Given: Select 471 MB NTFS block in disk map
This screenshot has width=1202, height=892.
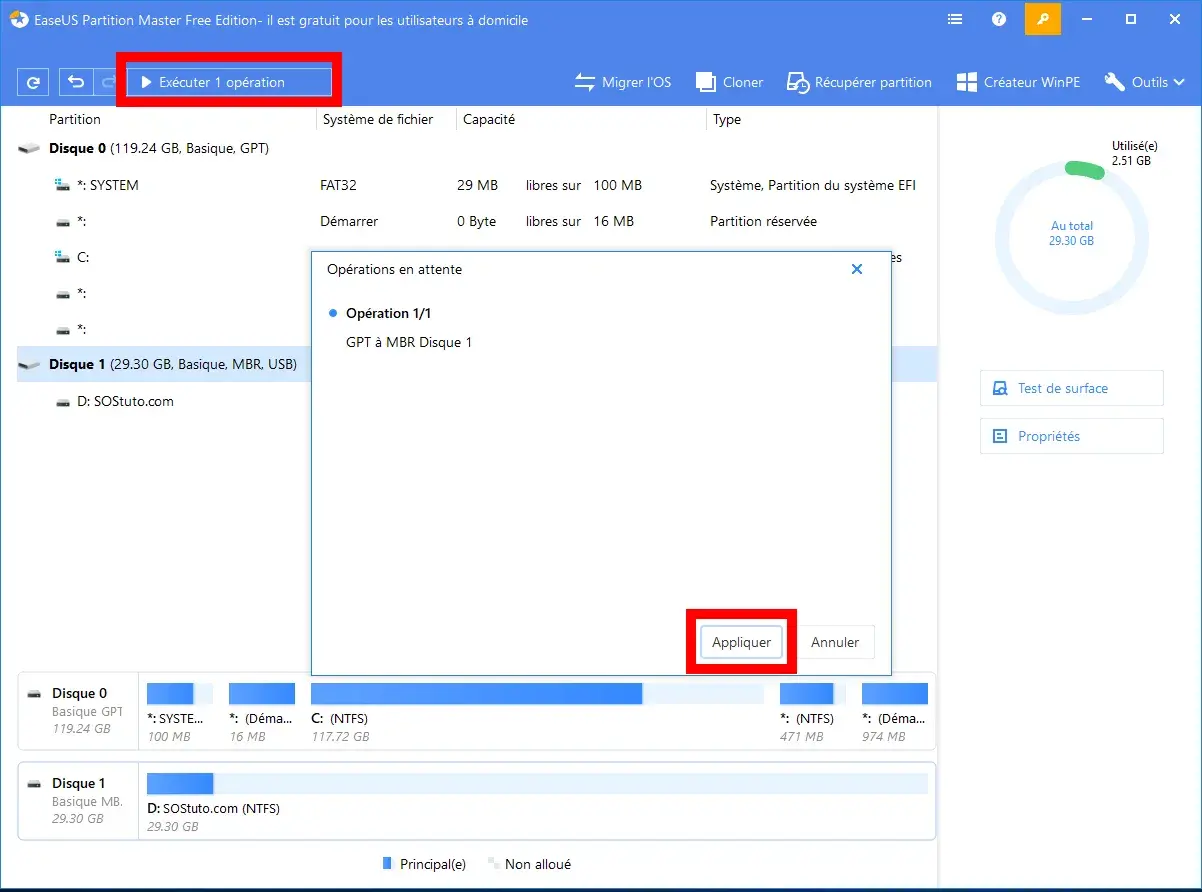Looking at the screenshot, I should [x=812, y=713].
